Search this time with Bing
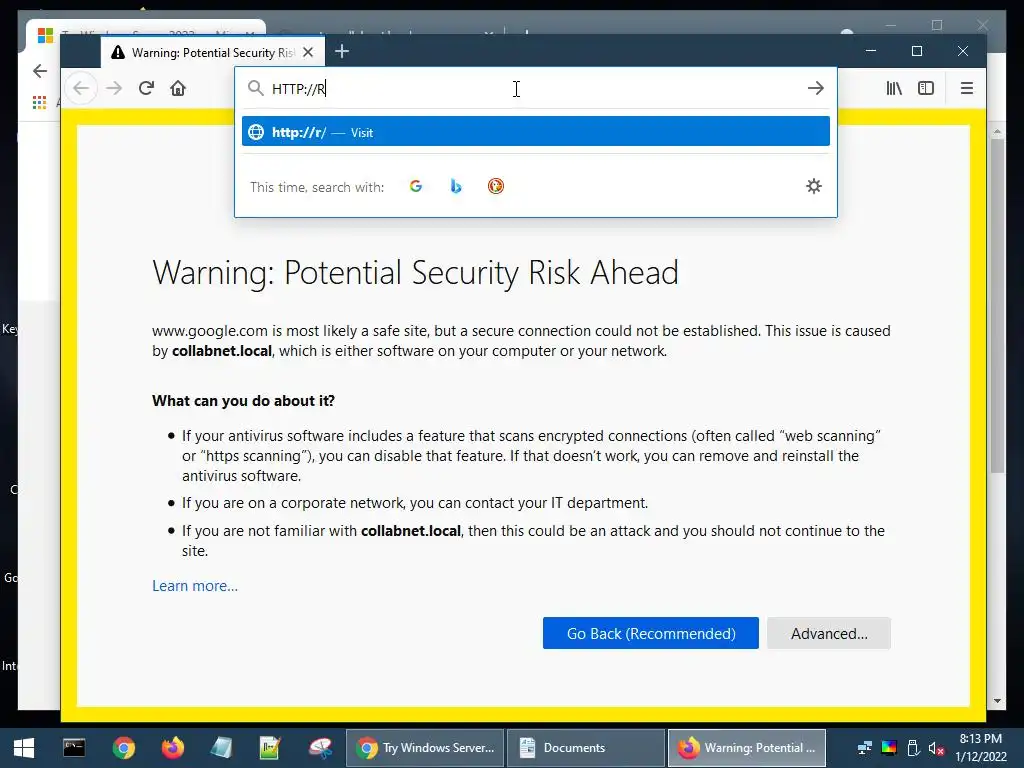 [456, 187]
